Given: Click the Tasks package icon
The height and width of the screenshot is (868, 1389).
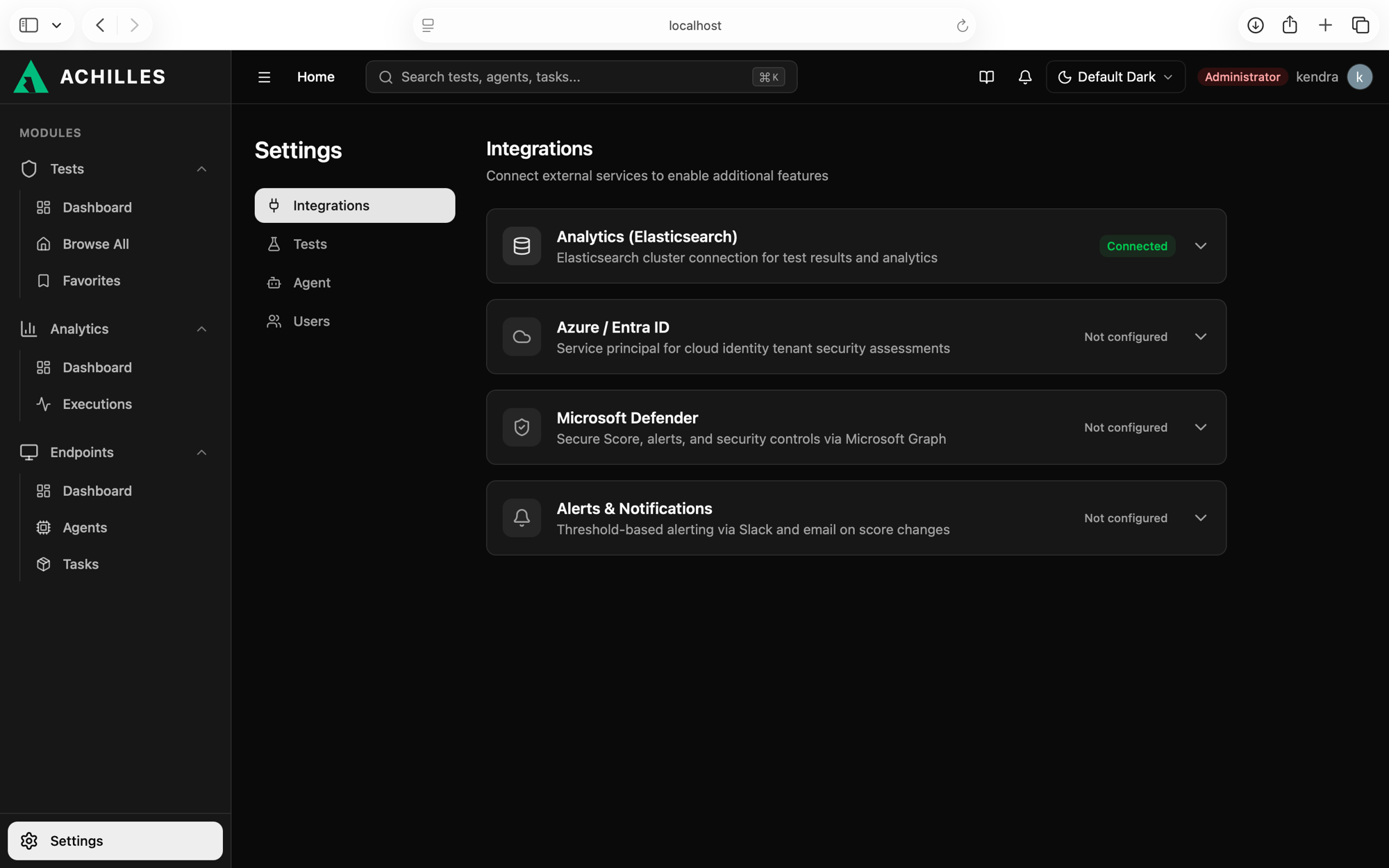Looking at the screenshot, I should [43, 565].
